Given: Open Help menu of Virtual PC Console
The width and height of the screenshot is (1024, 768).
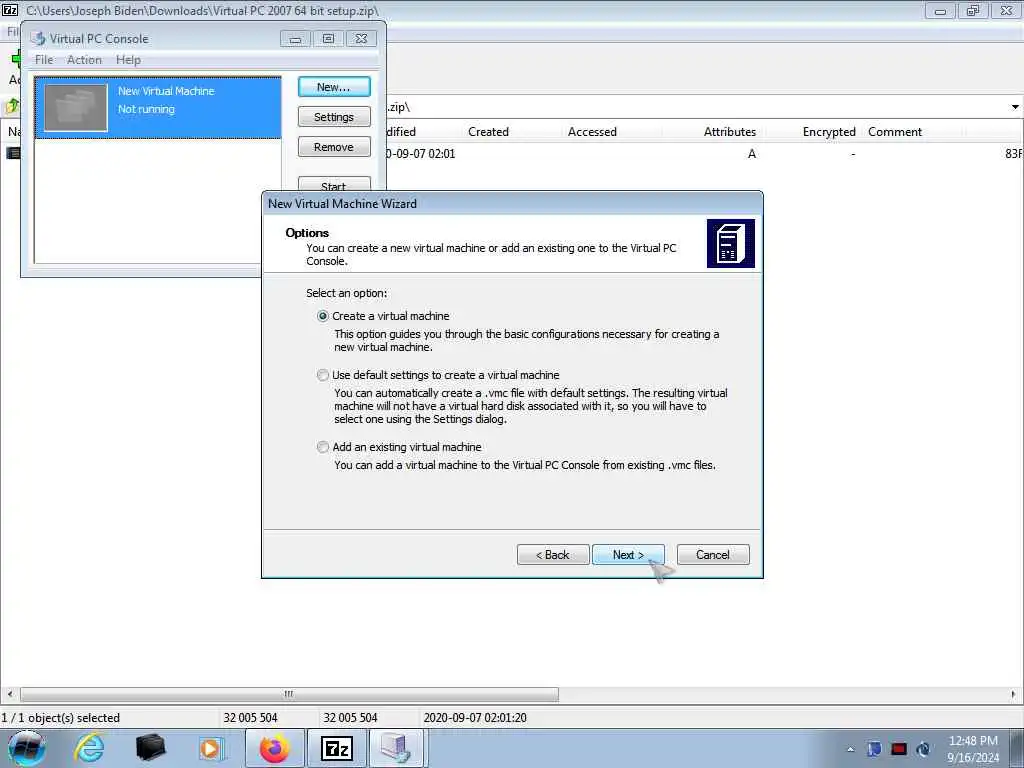Looking at the screenshot, I should tap(128, 59).
